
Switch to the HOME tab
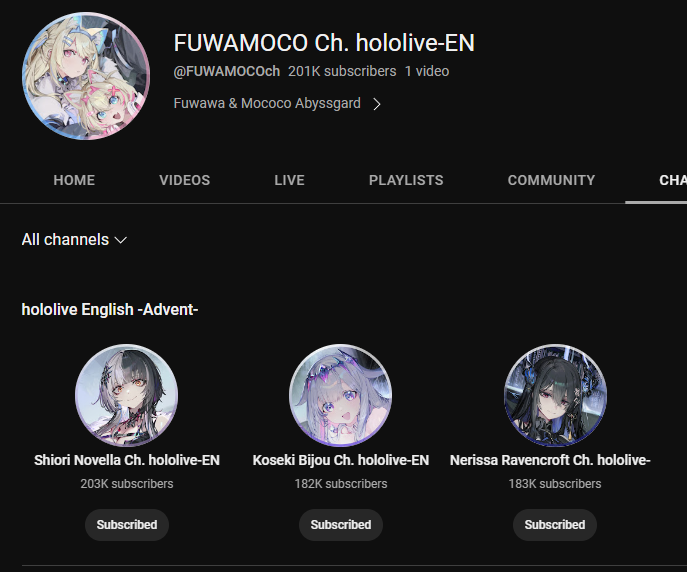click(74, 180)
